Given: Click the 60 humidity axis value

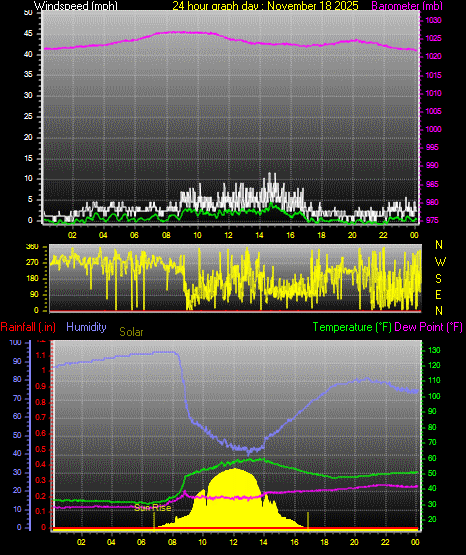Looking at the screenshot, I should tap(17, 417).
